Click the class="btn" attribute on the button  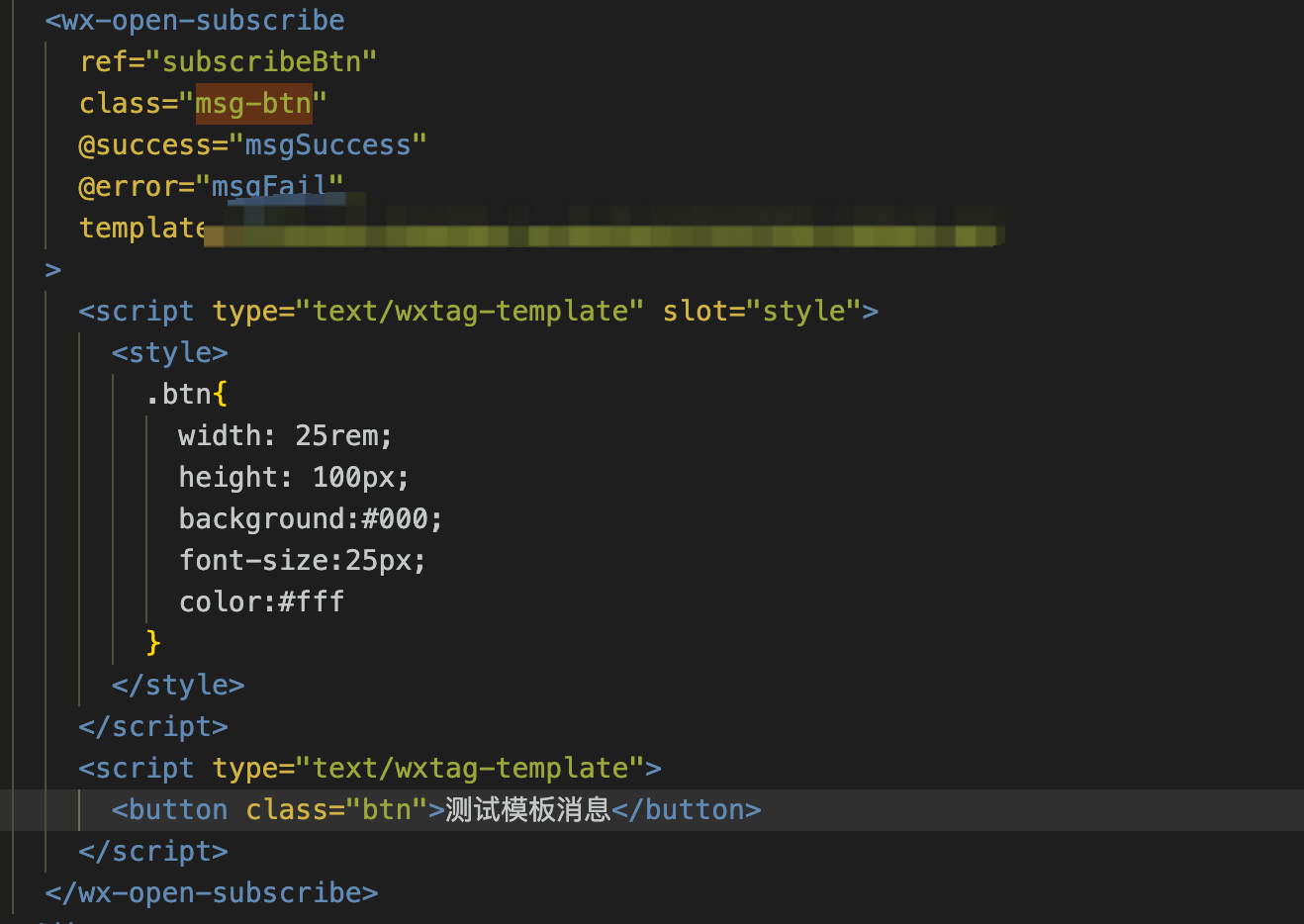coord(336,809)
